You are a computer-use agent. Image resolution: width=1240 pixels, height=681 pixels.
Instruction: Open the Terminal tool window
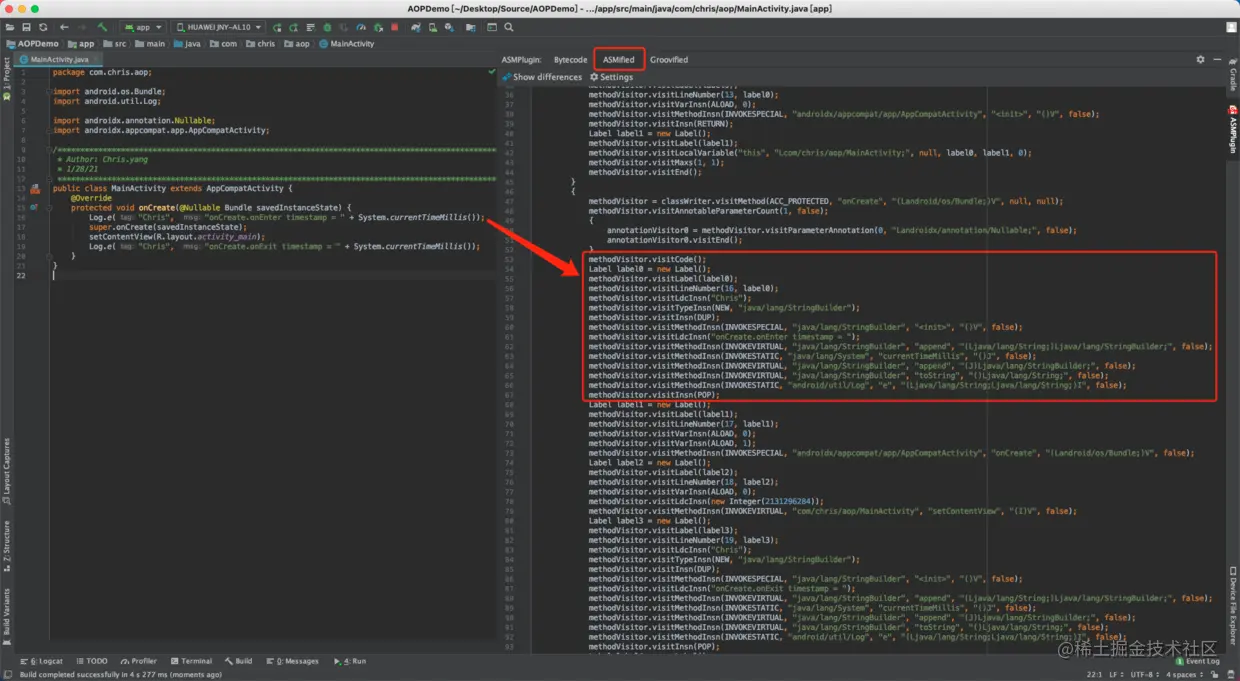click(191, 661)
